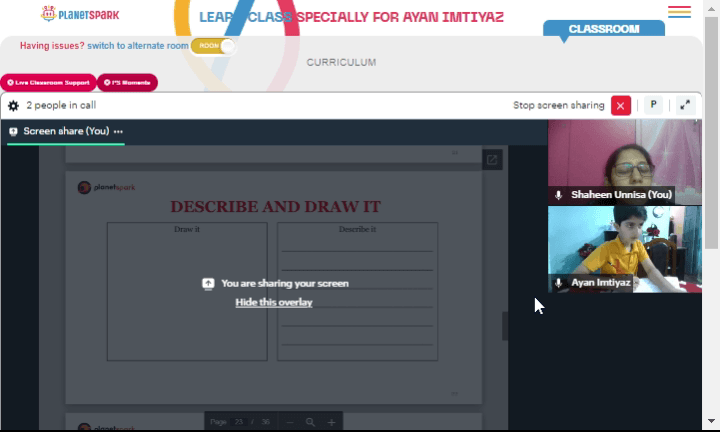Click the 'Draw it' box label
Screen dimensions: 720x432
187,229
